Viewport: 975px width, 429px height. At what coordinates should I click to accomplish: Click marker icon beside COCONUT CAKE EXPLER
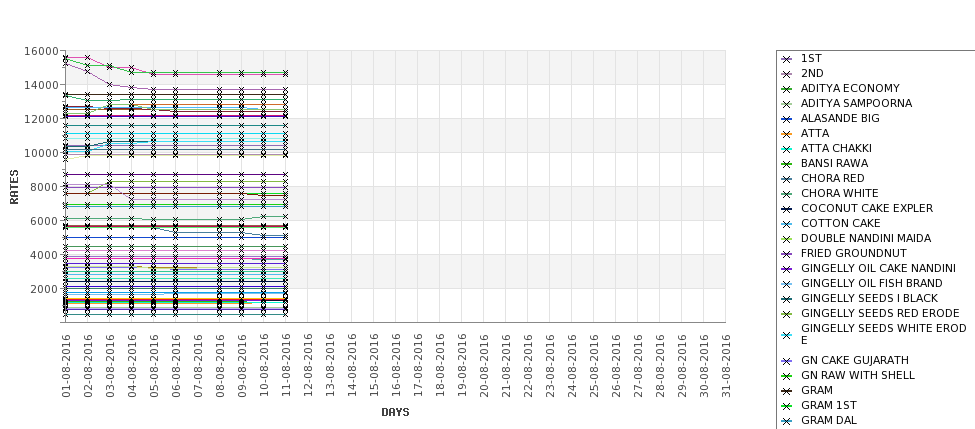coord(787,209)
